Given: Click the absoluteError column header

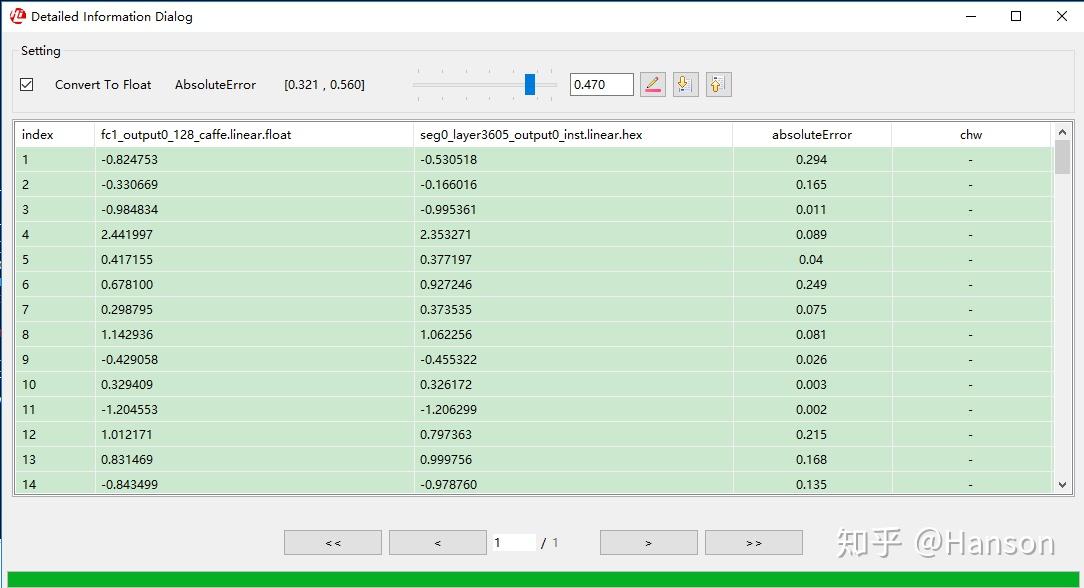Looking at the screenshot, I should click(813, 134).
